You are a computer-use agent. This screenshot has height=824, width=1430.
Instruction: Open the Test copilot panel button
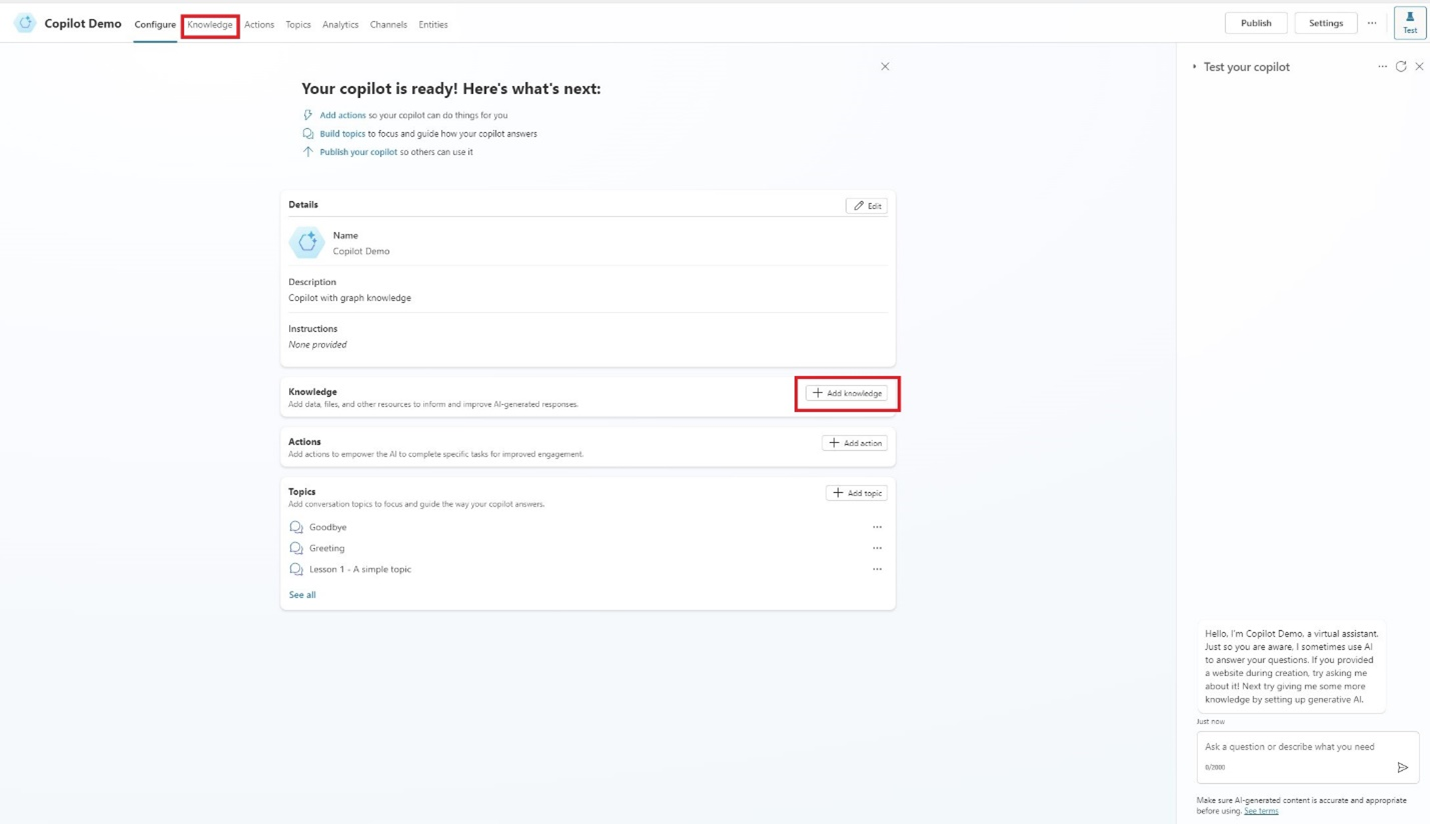pyautogui.click(x=1410, y=23)
